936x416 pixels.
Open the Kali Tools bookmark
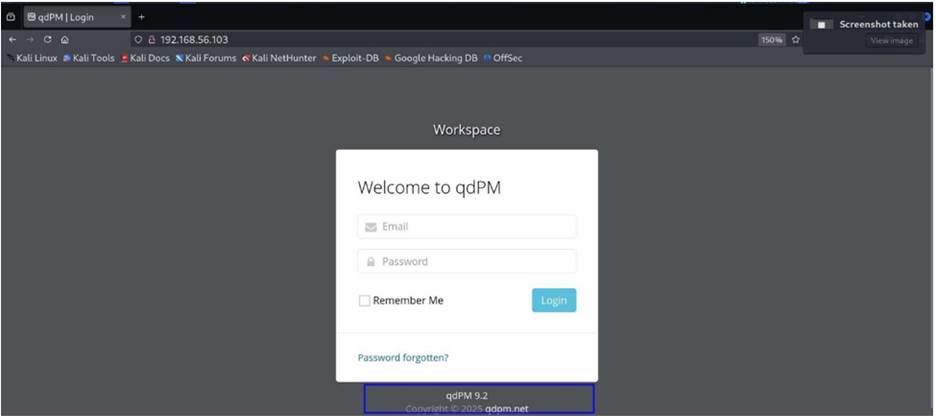pyautogui.click(x=89, y=58)
